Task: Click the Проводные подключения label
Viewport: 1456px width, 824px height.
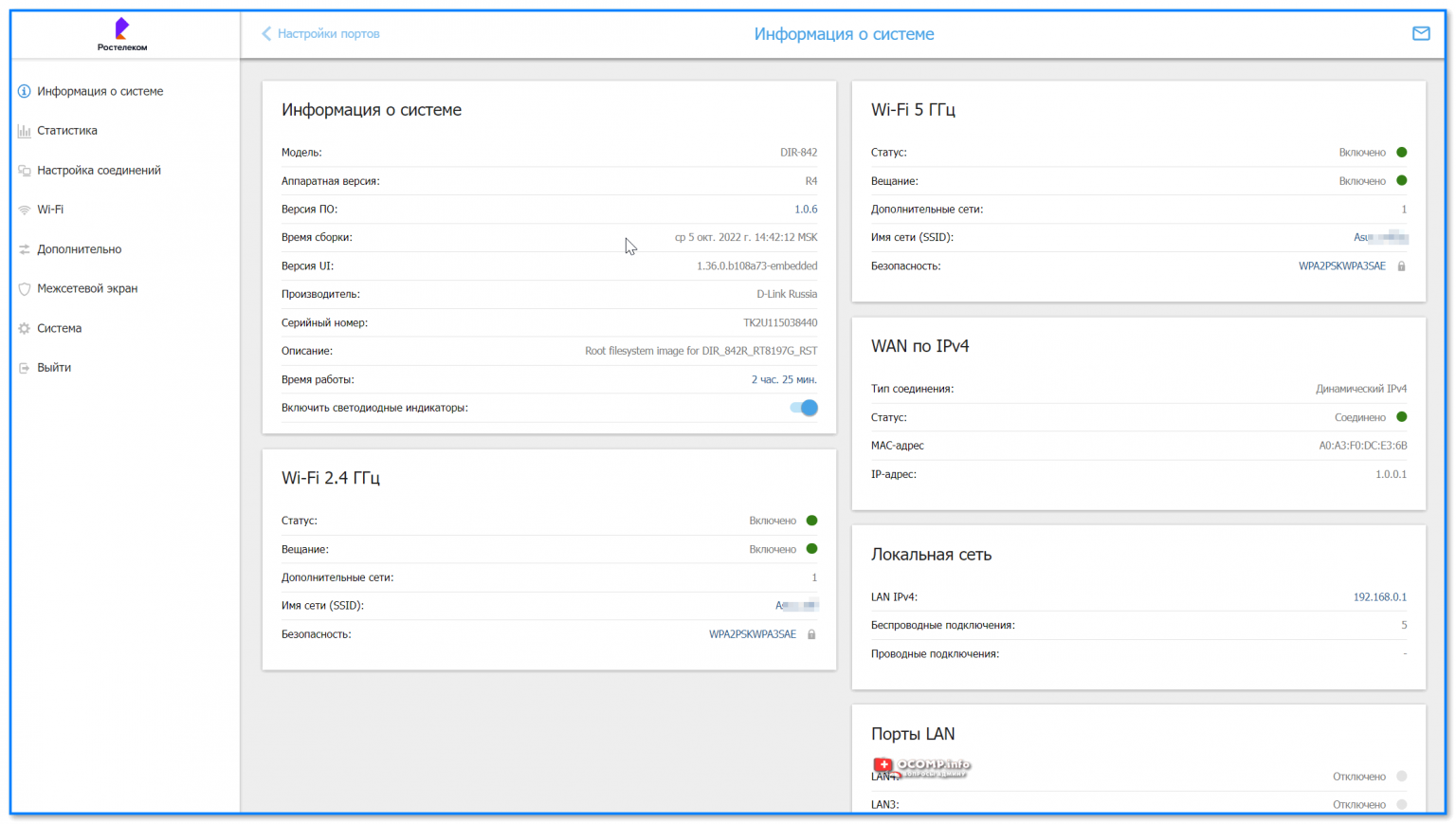Action: tap(935, 654)
